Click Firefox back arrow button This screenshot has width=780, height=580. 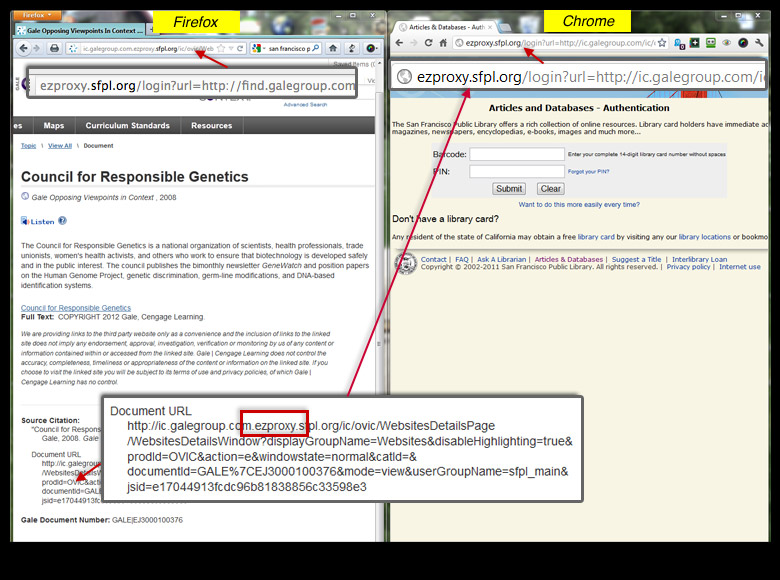24,48
